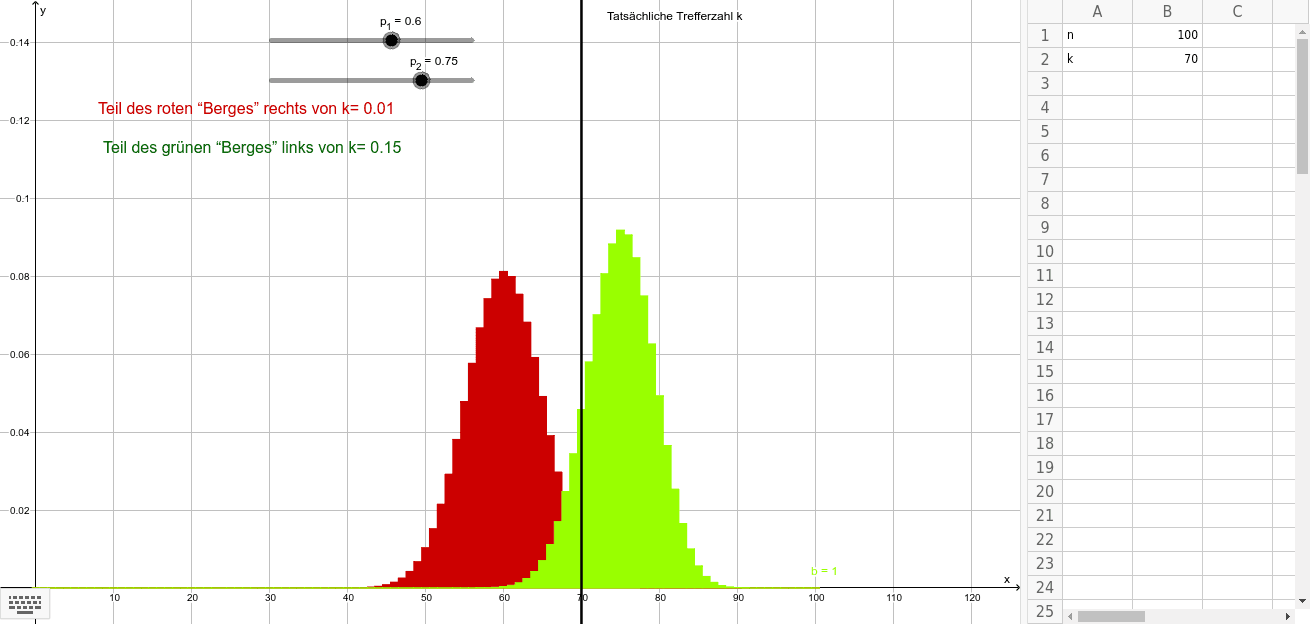Click the spreadsheet scroll up arrow
The image size is (1312, 626).
pyautogui.click(x=1302, y=31)
